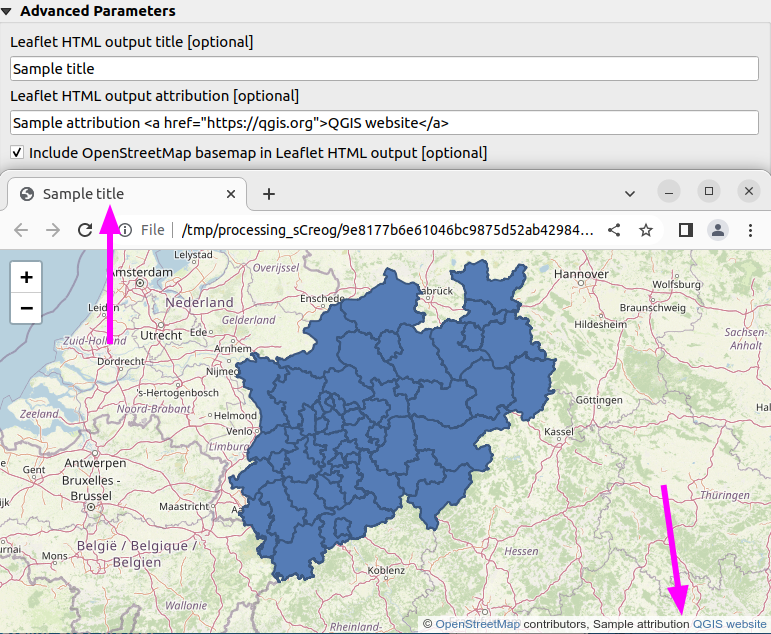771x634 pixels.
Task: Click the browser back arrow
Action: [21, 230]
